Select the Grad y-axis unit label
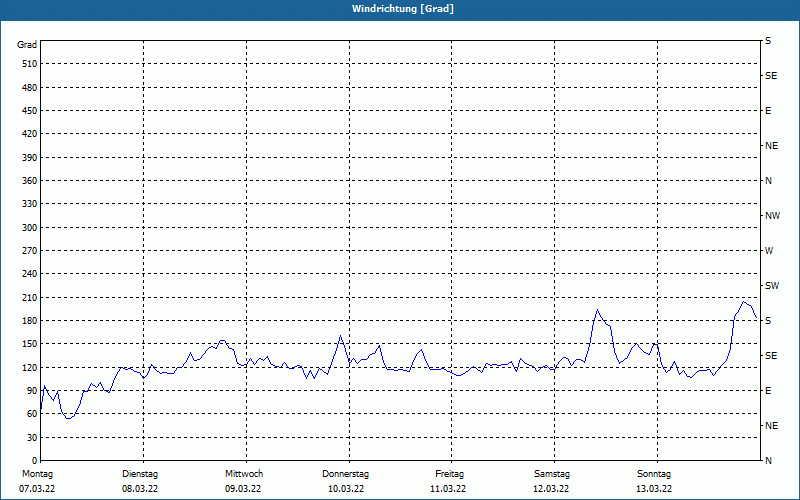This screenshot has width=800, height=500. click(27, 45)
